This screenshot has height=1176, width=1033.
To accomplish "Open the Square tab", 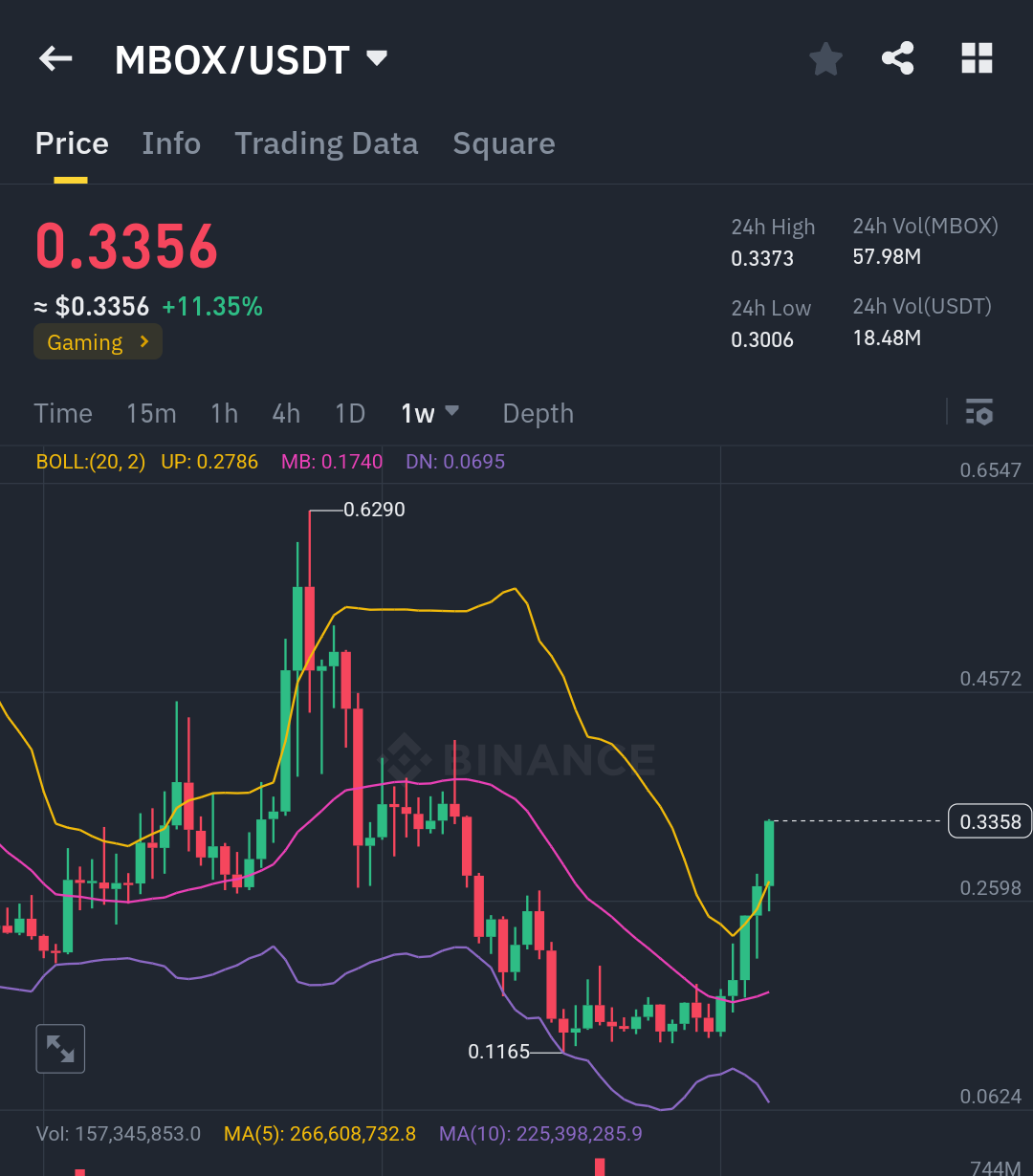I will [x=504, y=143].
